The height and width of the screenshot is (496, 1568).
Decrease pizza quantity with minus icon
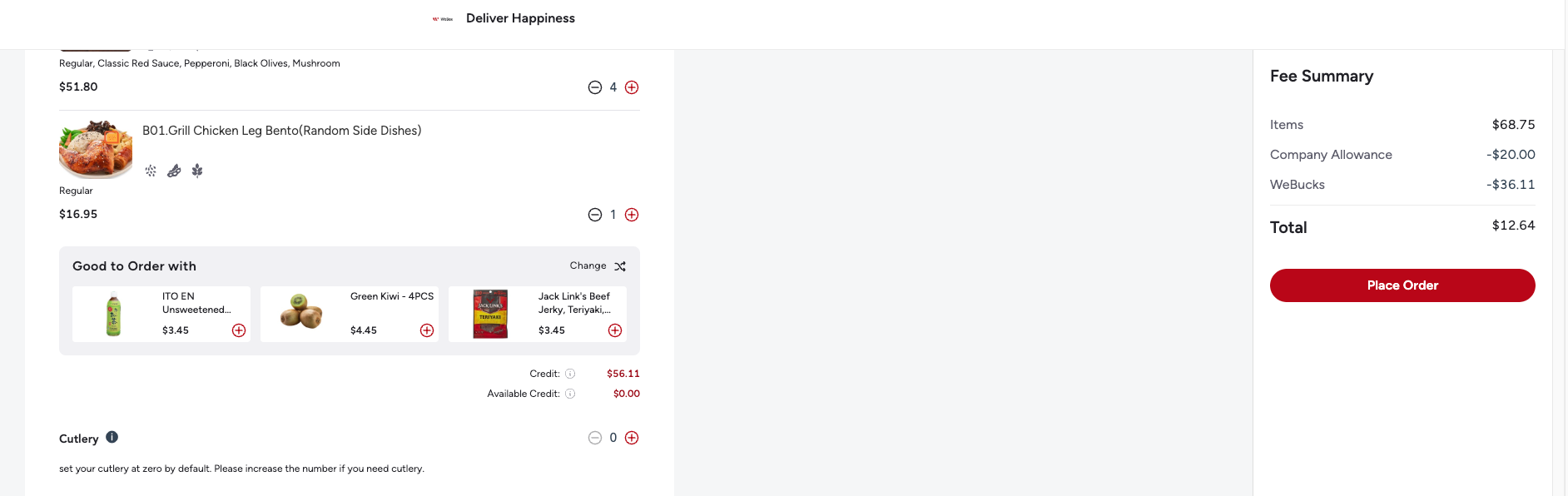[x=595, y=87]
